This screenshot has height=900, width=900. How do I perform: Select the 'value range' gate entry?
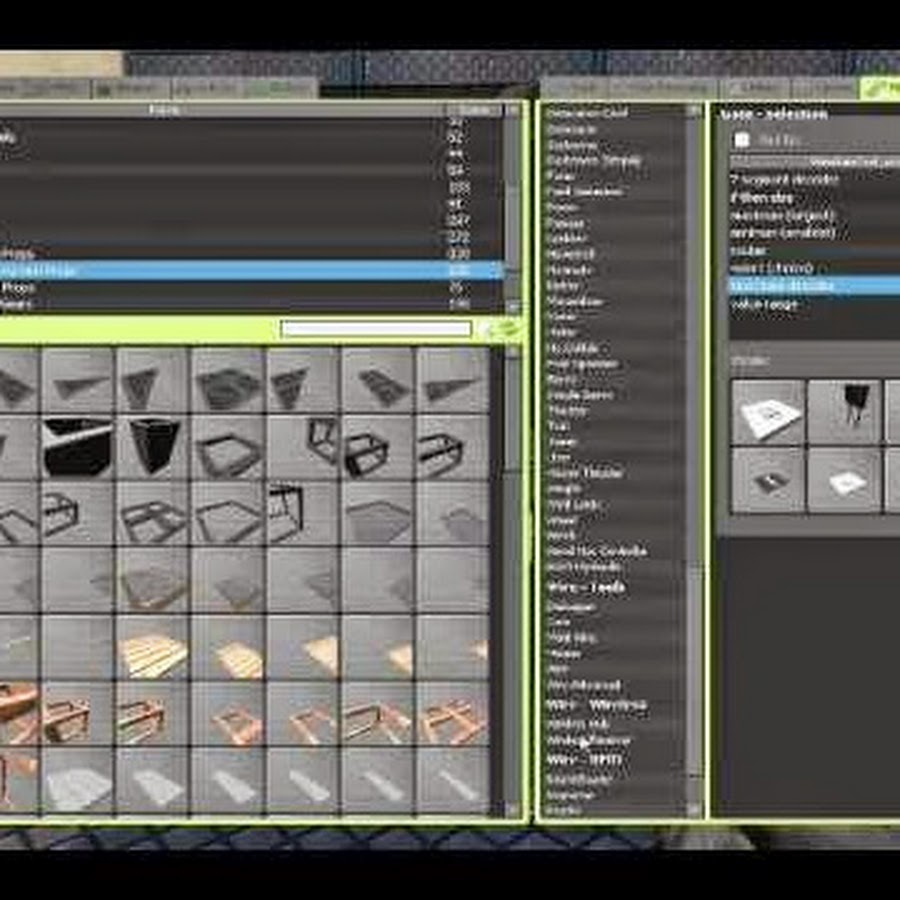click(x=765, y=304)
